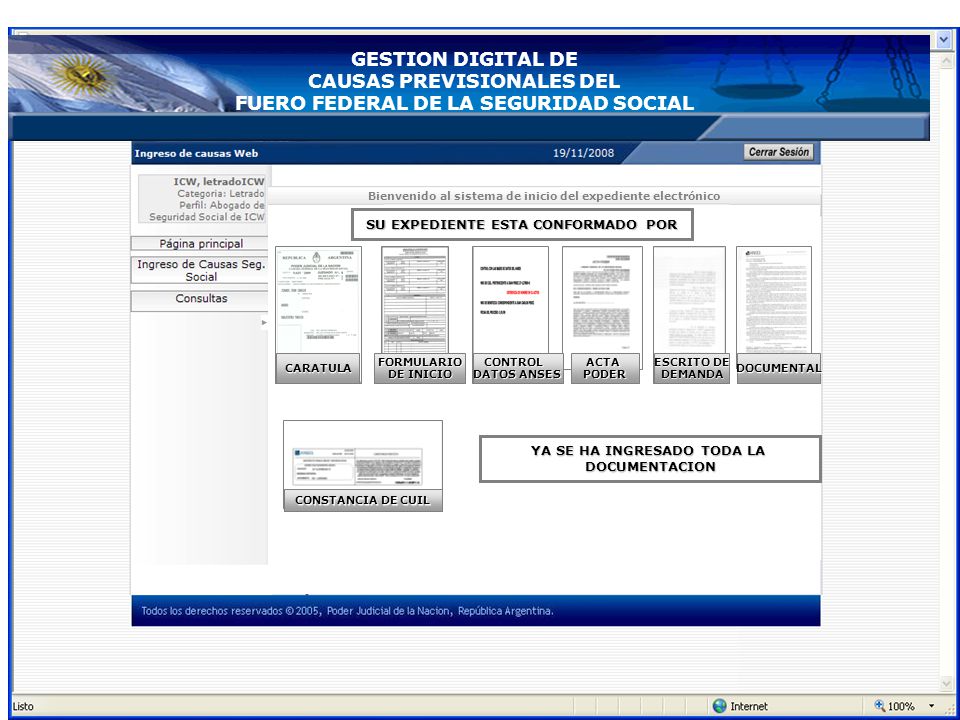Open the Control Datos ANSES thumbnail
Image resolution: width=960 pixels, height=720 pixels.
(510, 300)
